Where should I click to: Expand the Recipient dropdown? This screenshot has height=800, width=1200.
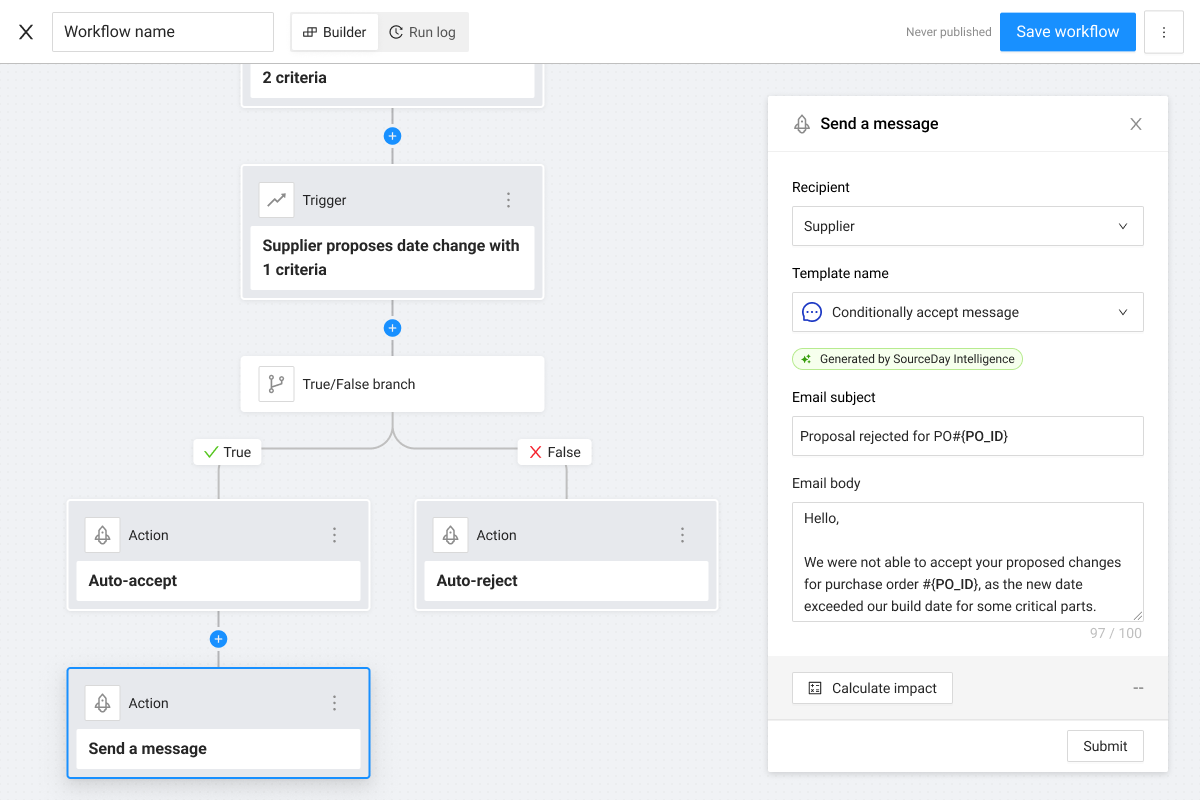coord(967,226)
